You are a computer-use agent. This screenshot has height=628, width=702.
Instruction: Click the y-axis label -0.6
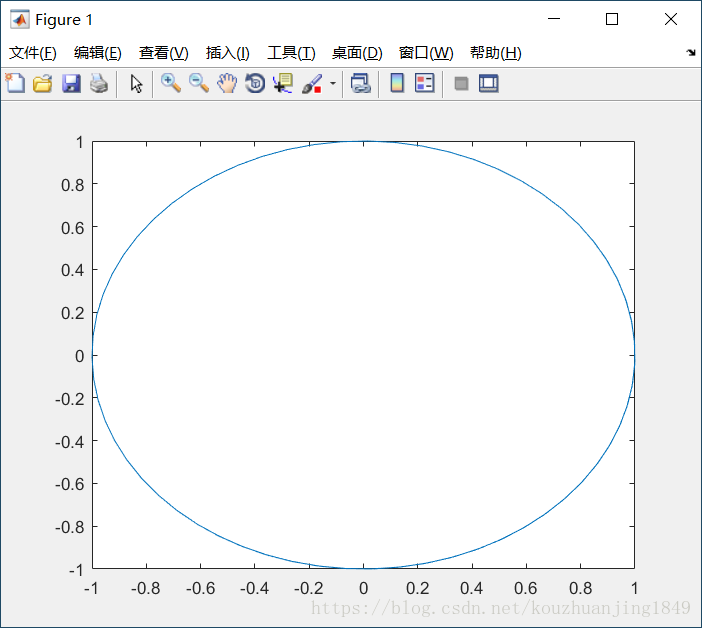[69, 484]
